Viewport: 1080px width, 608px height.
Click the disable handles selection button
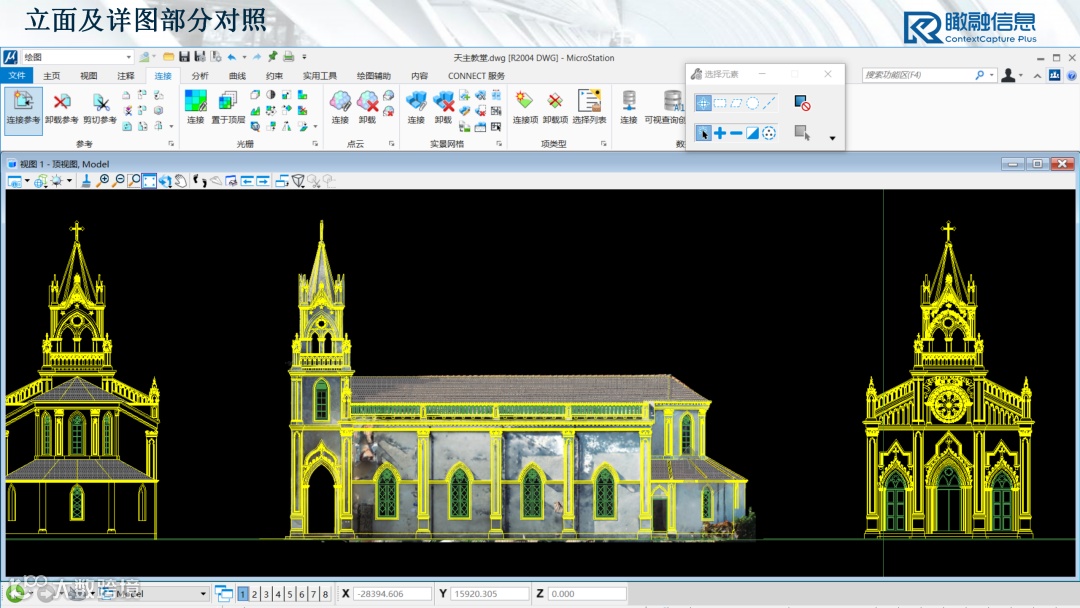[801, 103]
